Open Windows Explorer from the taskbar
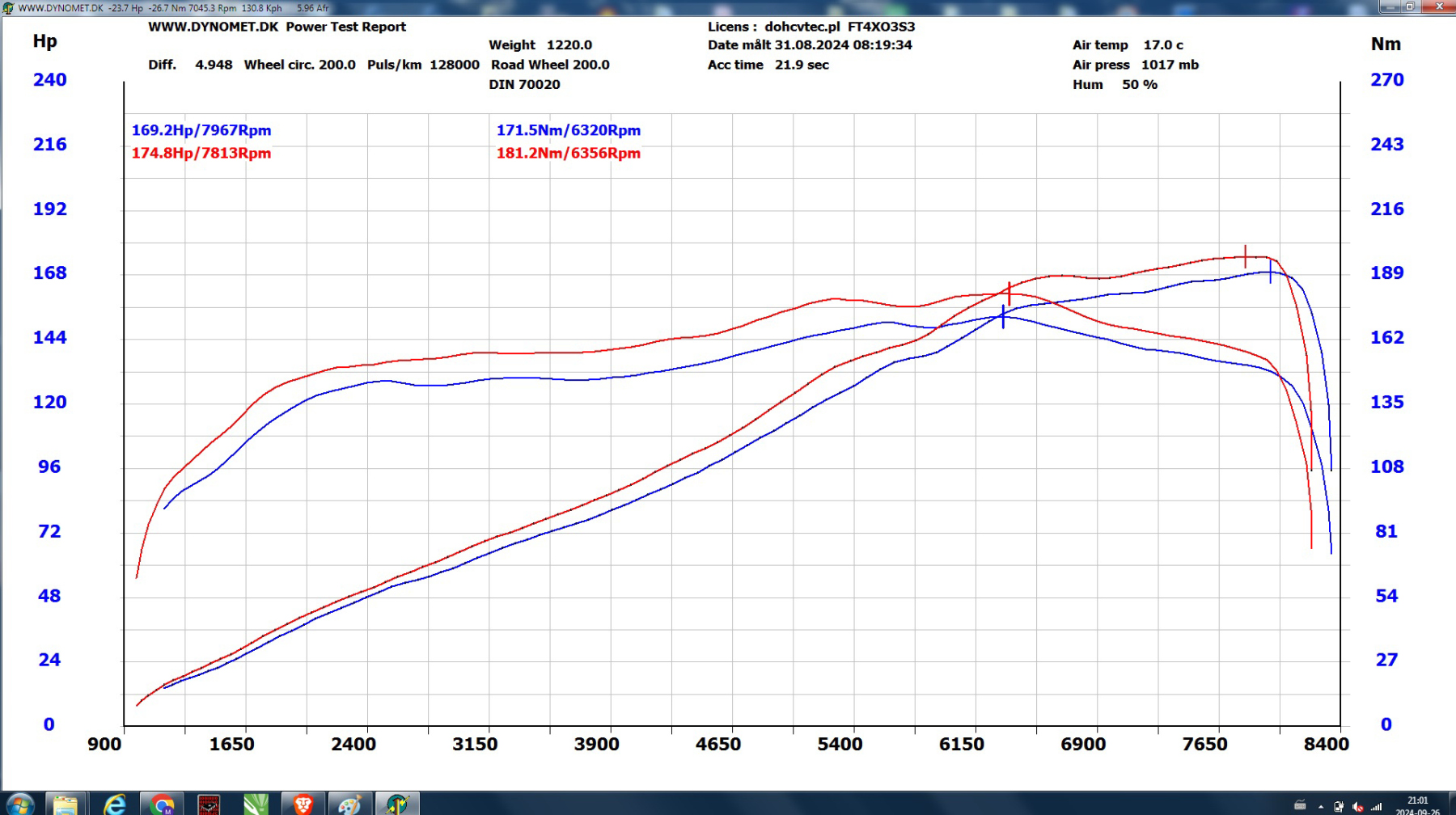Image resolution: width=1456 pixels, height=815 pixels. point(66,804)
